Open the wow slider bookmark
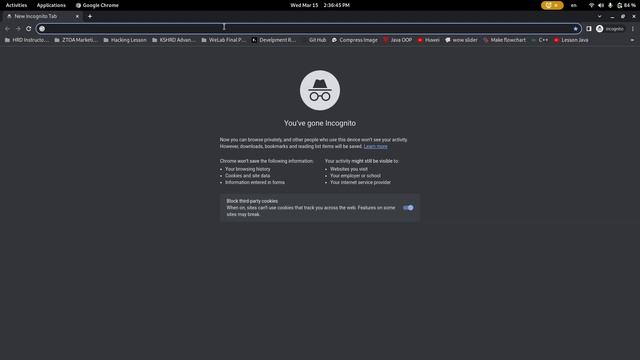Screen dimensions: 640x360 461,40
